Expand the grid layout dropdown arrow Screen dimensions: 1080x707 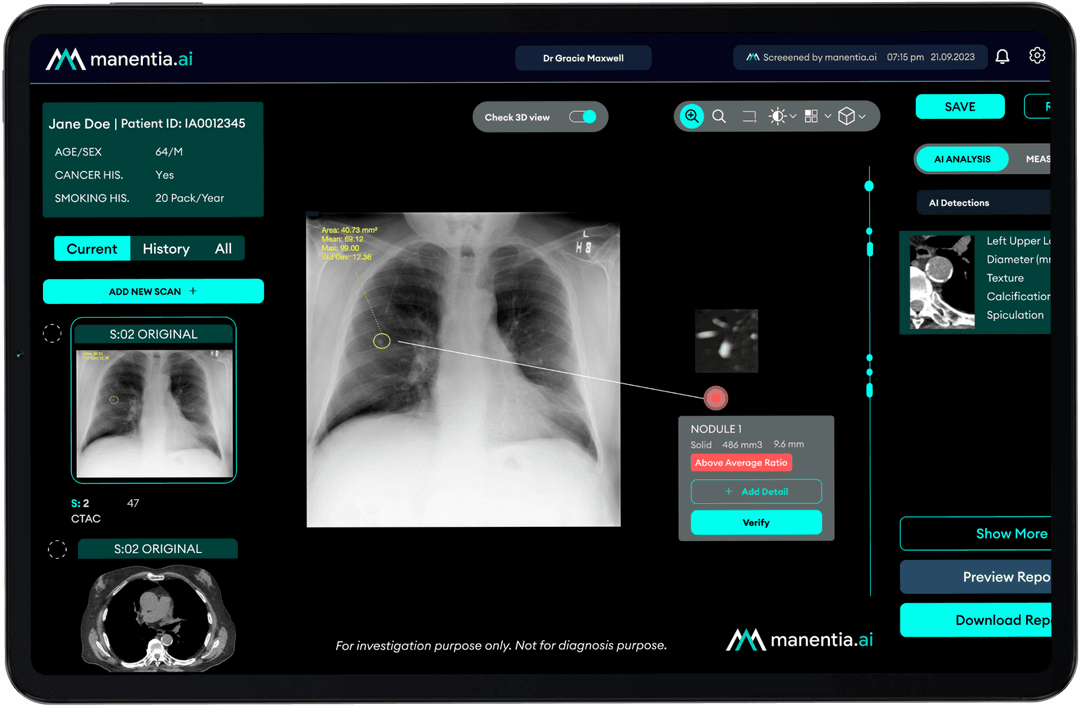[828, 116]
